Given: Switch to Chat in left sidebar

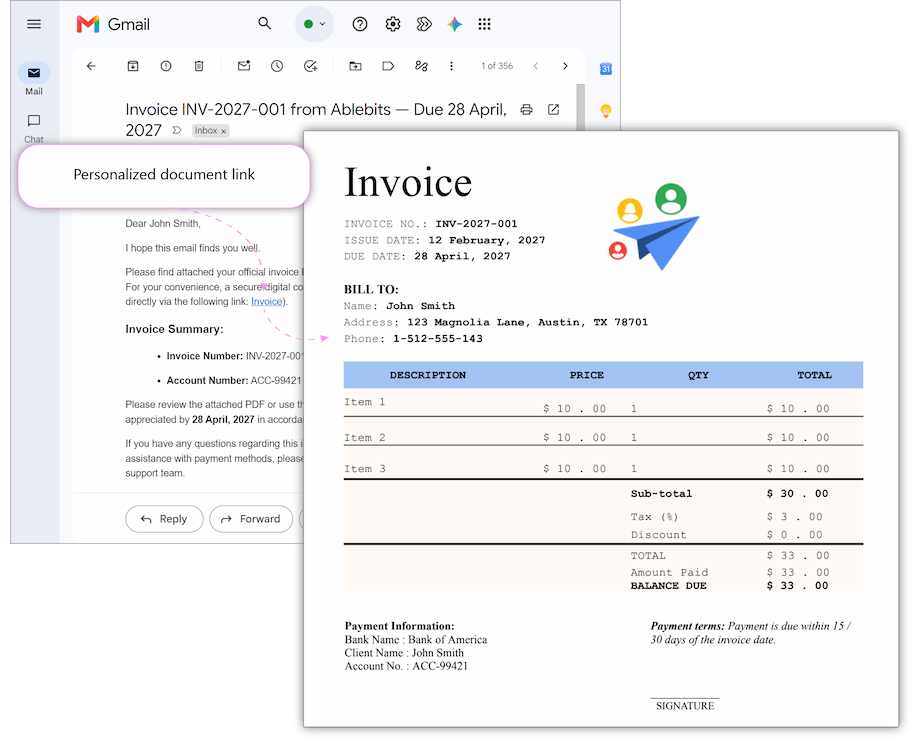Looking at the screenshot, I should 34,129.
